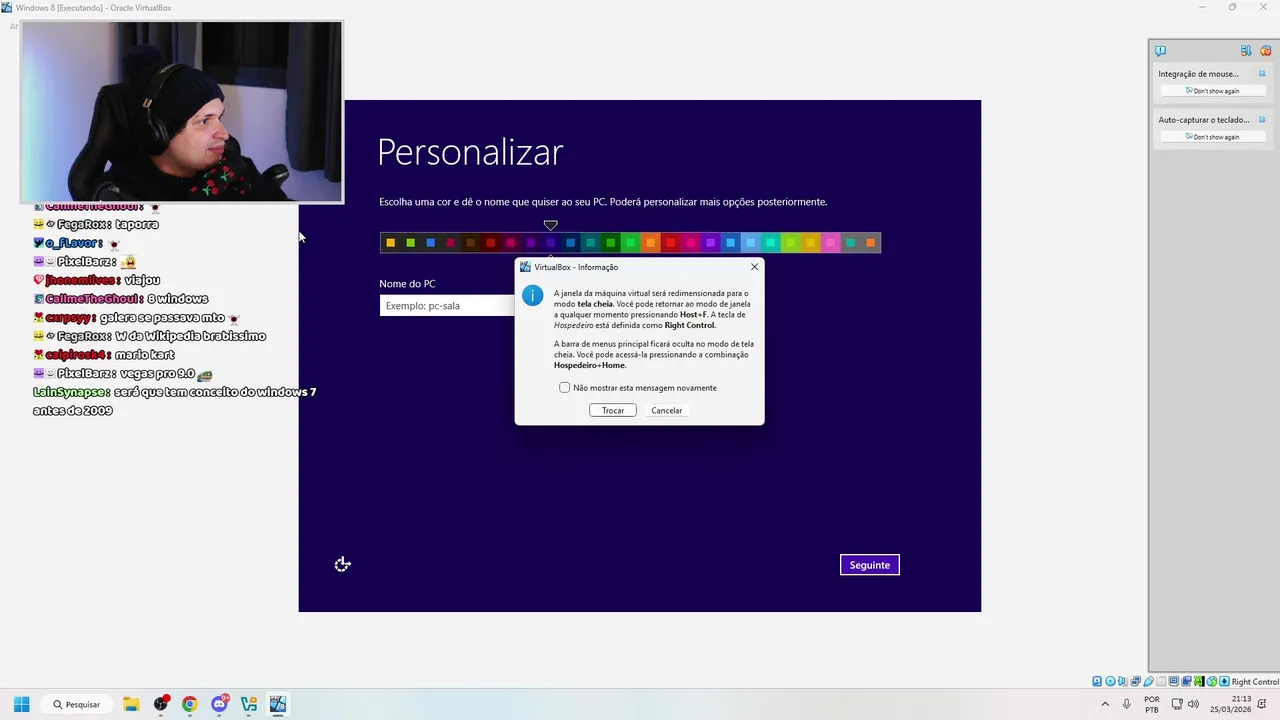The image size is (1280, 720).
Task: Click the shared folders status icon
Action: tap(1161, 681)
